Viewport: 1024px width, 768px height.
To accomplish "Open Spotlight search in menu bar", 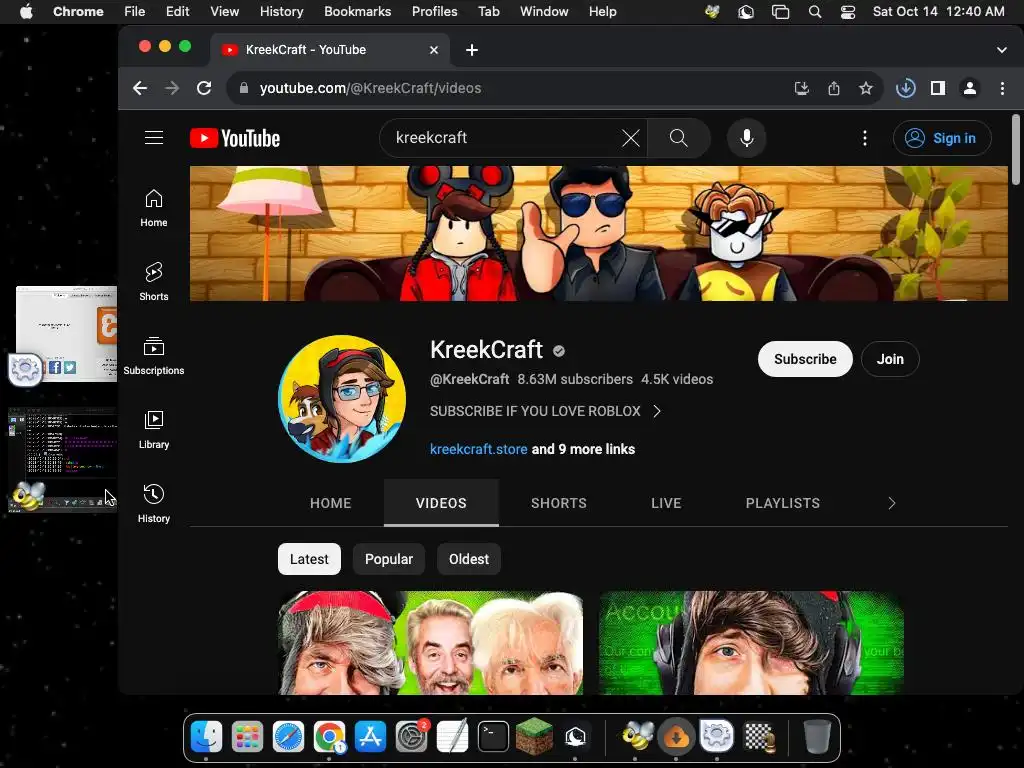I will [814, 12].
